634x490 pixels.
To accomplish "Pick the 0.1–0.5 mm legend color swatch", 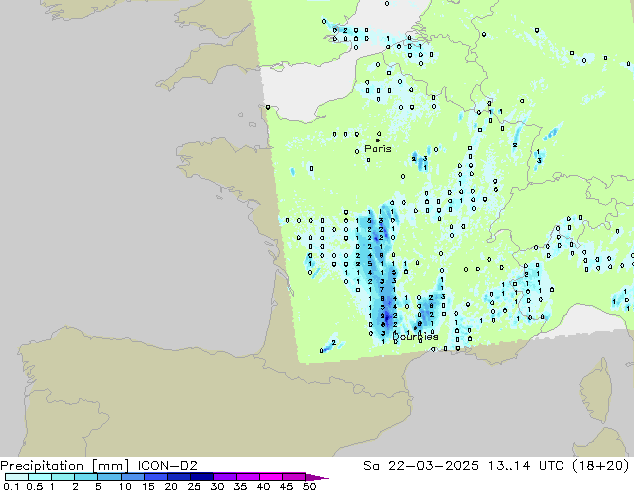I will pos(17,477).
